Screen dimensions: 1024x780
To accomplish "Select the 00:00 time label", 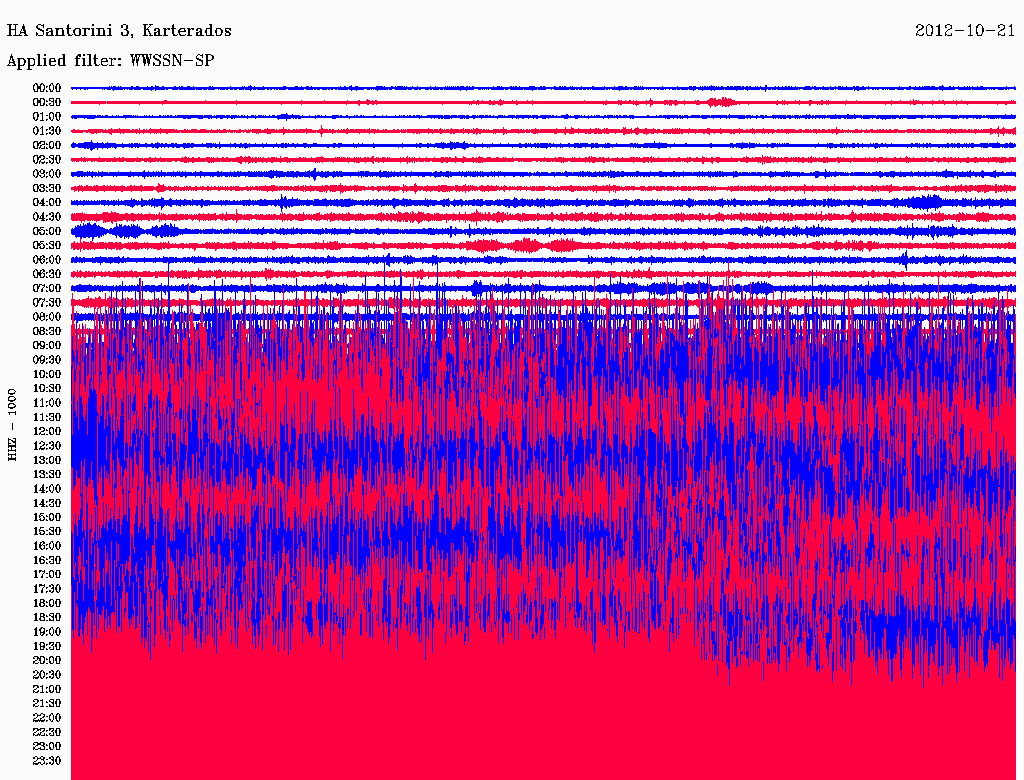I will pyautogui.click(x=47, y=88).
